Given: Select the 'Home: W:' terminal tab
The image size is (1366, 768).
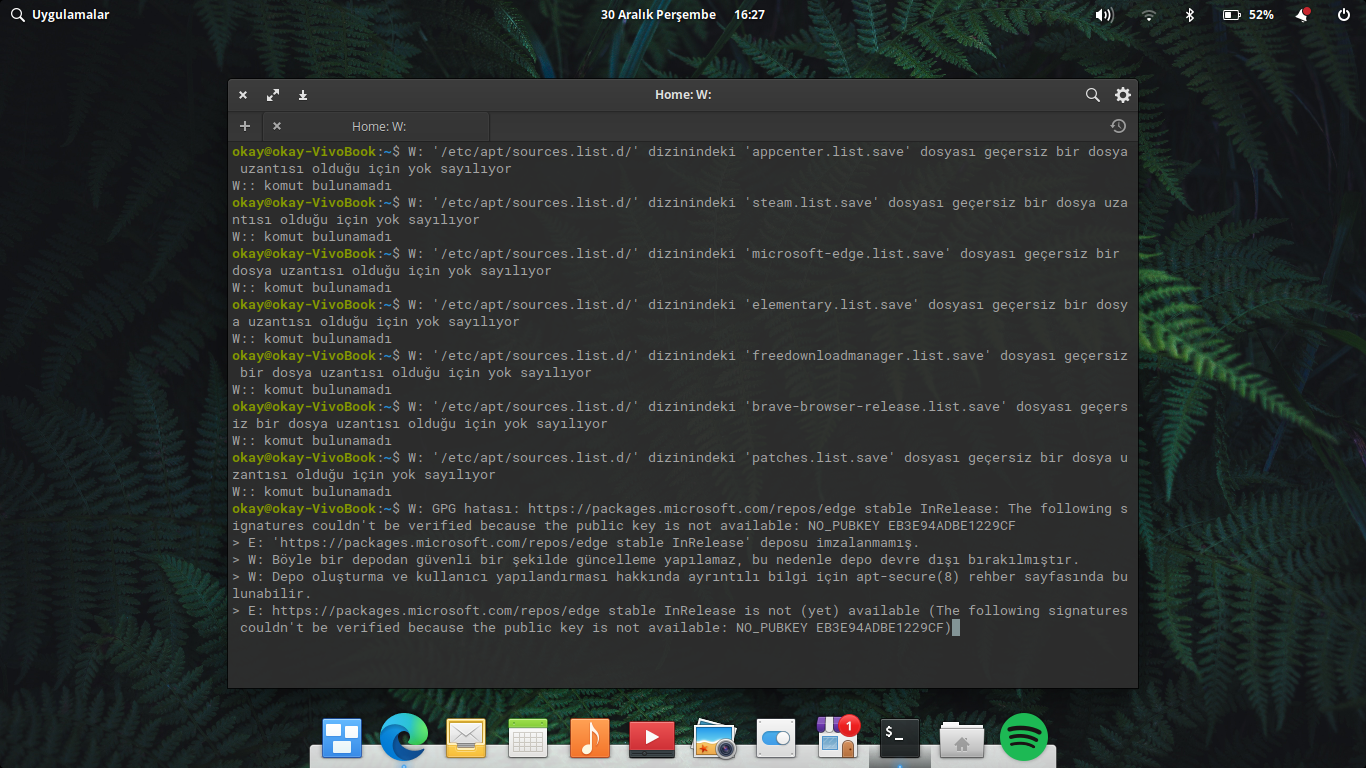Looking at the screenshot, I should pyautogui.click(x=377, y=126).
